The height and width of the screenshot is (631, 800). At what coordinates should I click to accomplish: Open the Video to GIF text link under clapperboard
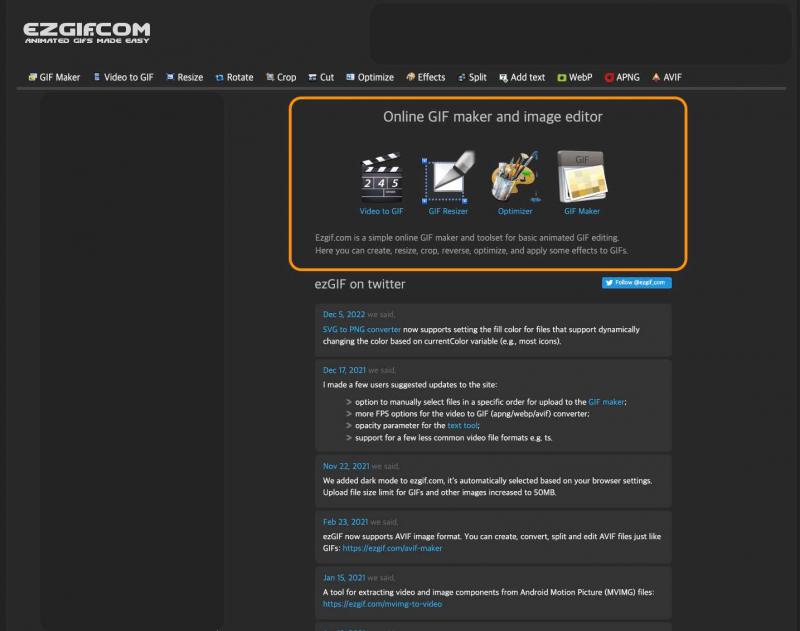point(382,211)
